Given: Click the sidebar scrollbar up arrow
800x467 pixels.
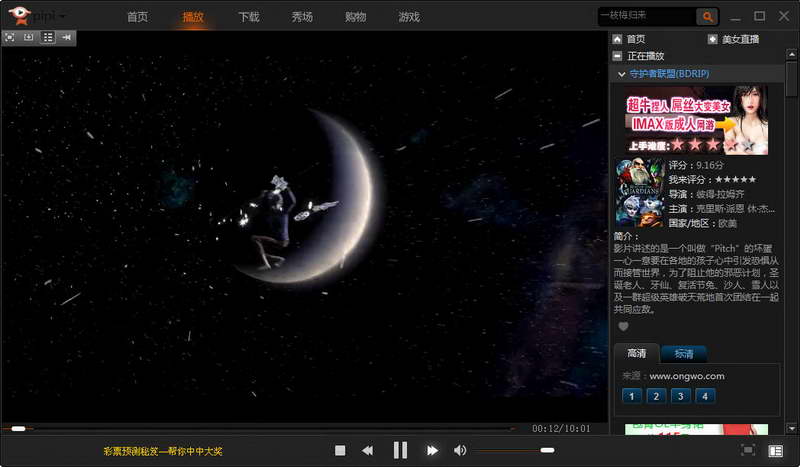Looking at the screenshot, I should tap(792, 54).
